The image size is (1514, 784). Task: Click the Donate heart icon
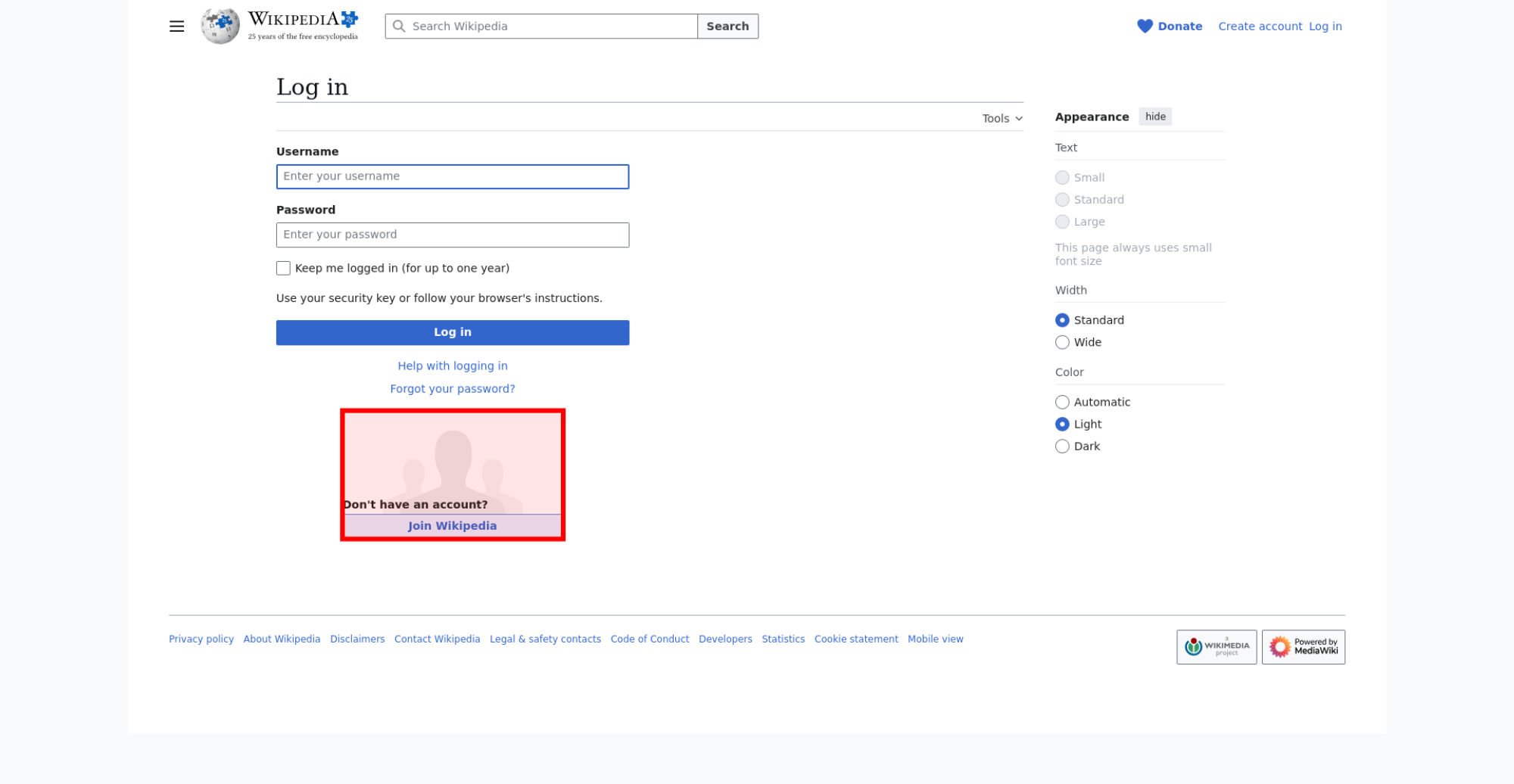(x=1145, y=26)
